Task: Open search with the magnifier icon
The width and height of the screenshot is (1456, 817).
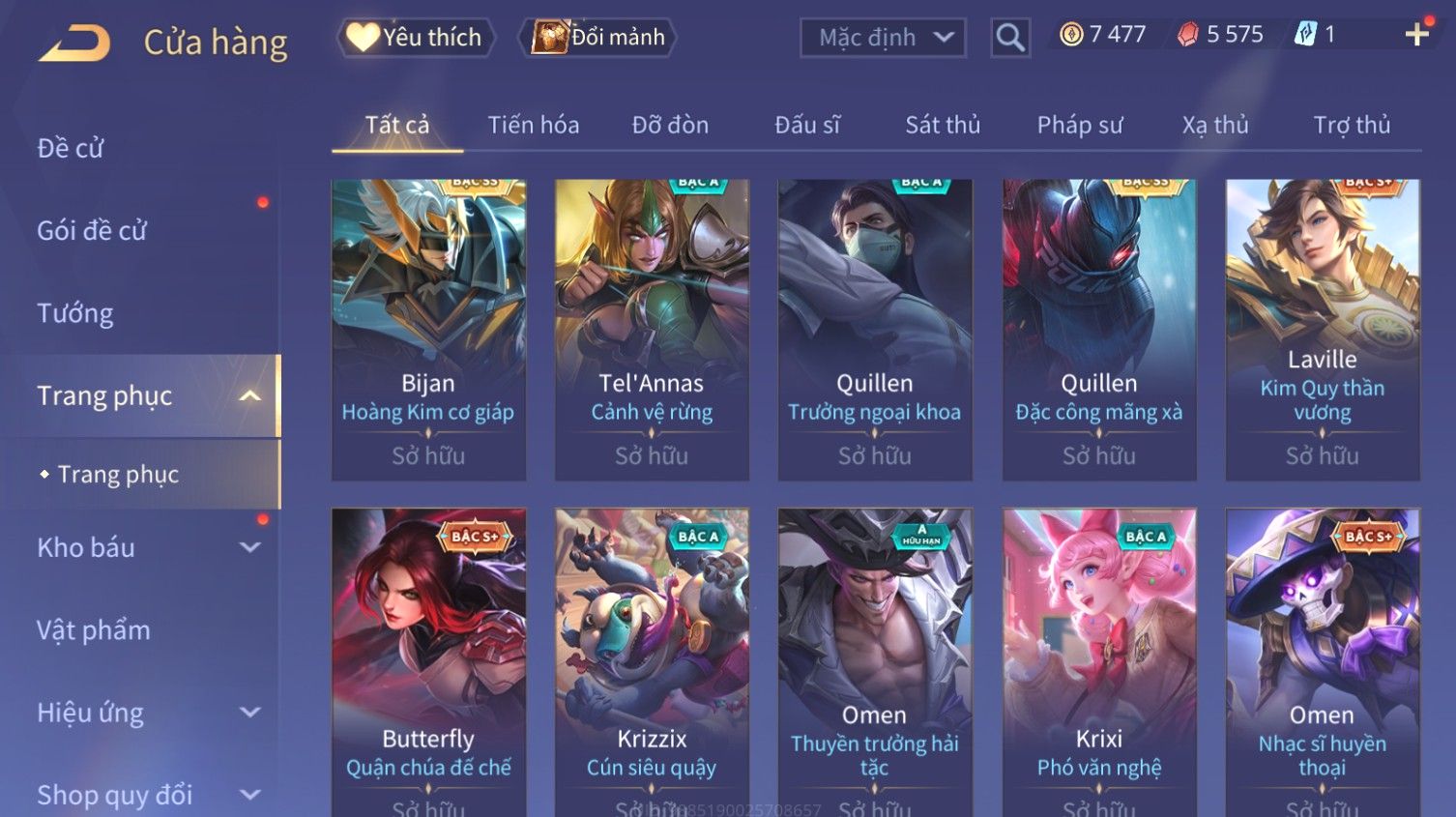Action: pyautogui.click(x=1010, y=38)
